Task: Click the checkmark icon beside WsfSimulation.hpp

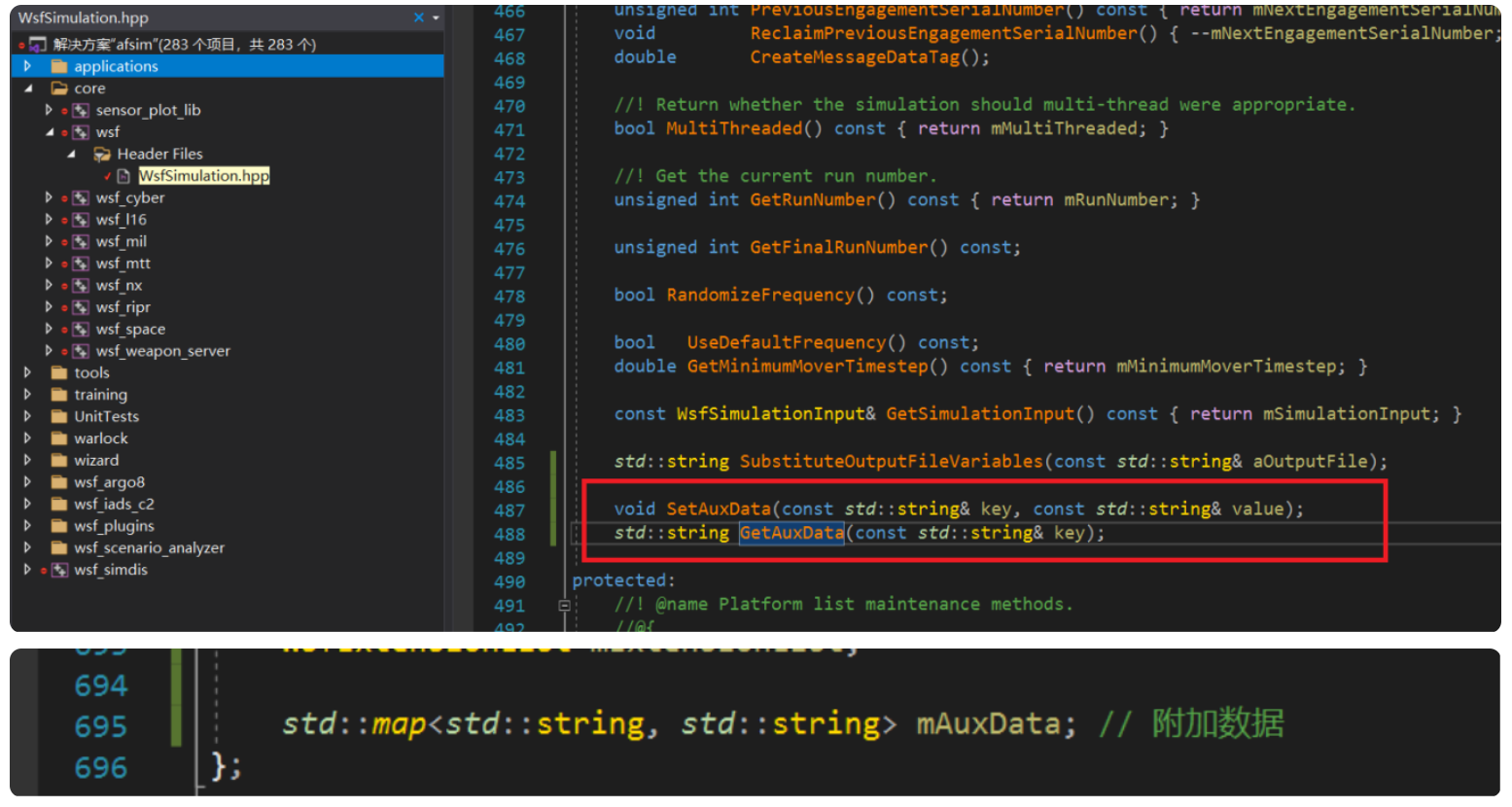Action: point(108,176)
